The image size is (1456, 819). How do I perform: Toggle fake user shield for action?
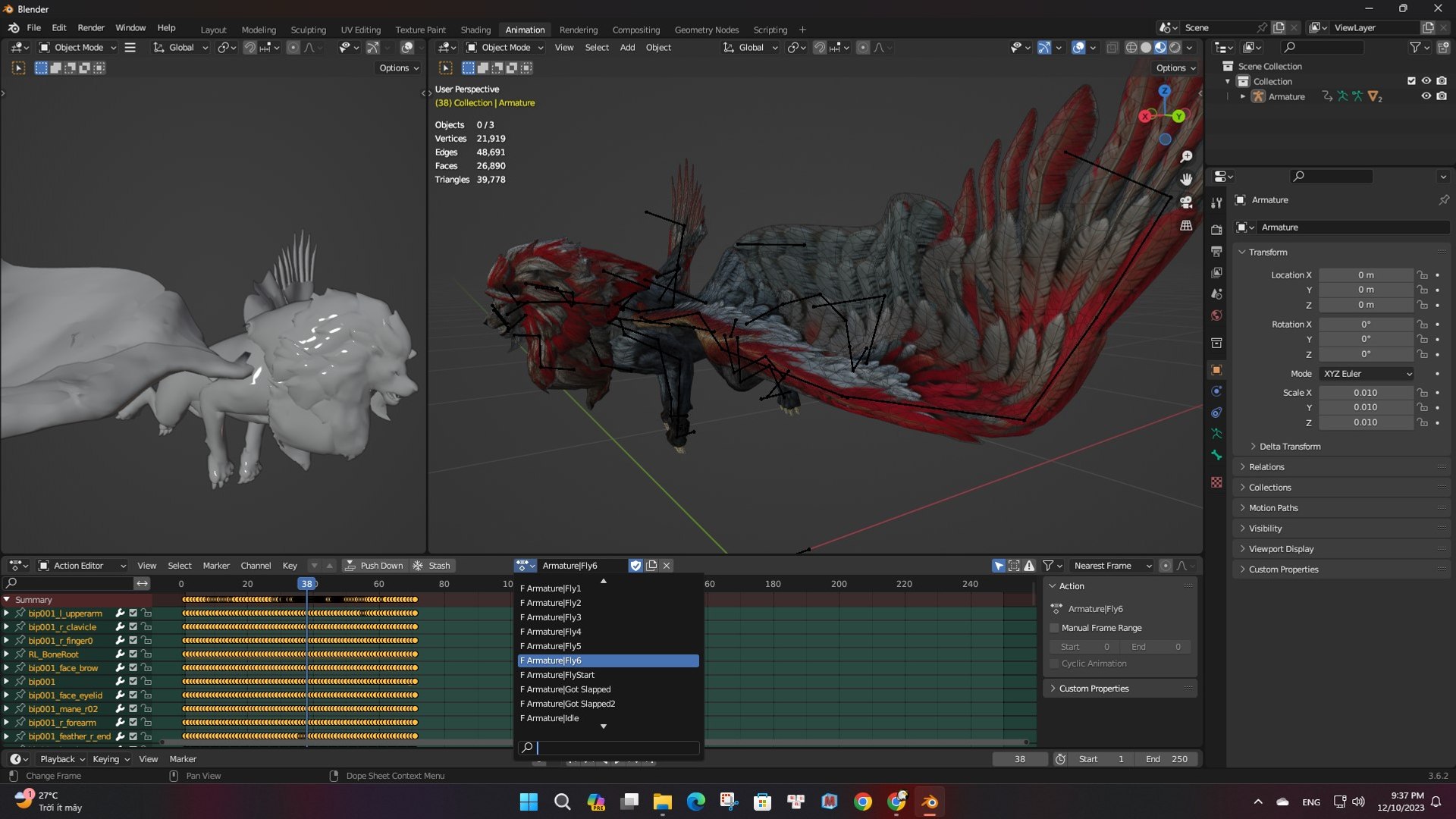click(635, 566)
